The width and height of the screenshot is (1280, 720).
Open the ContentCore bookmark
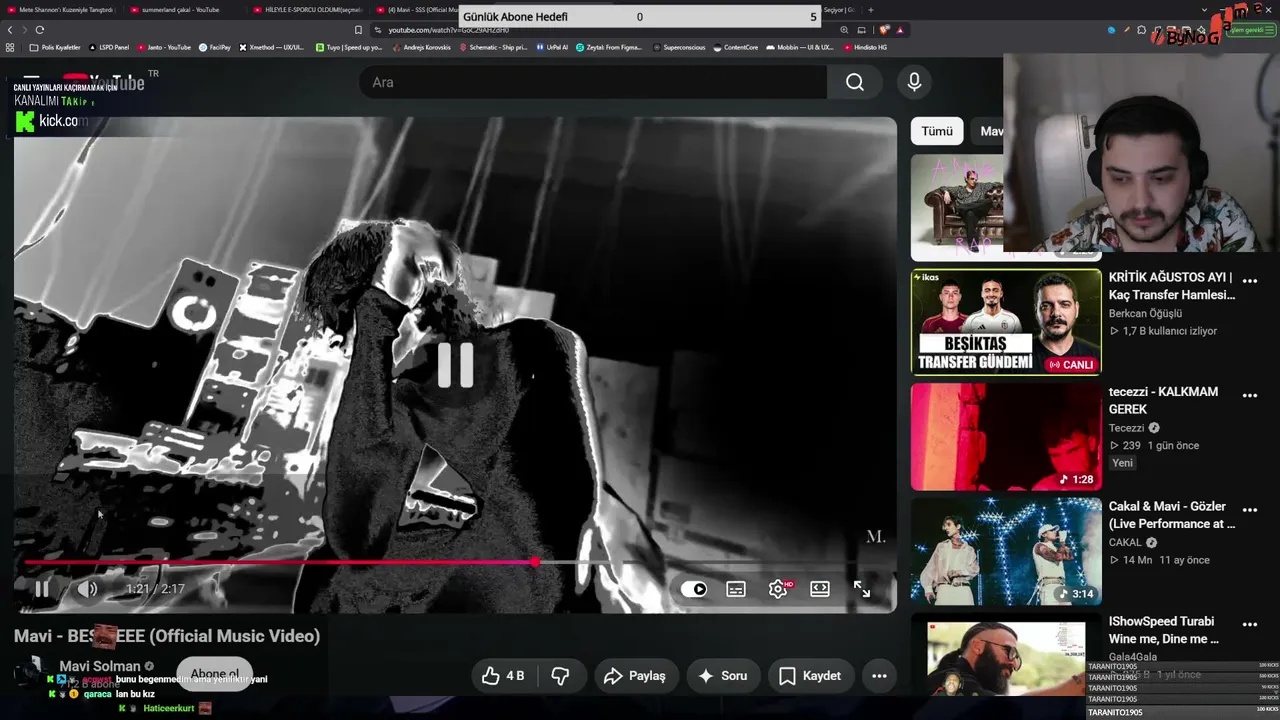point(736,47)
